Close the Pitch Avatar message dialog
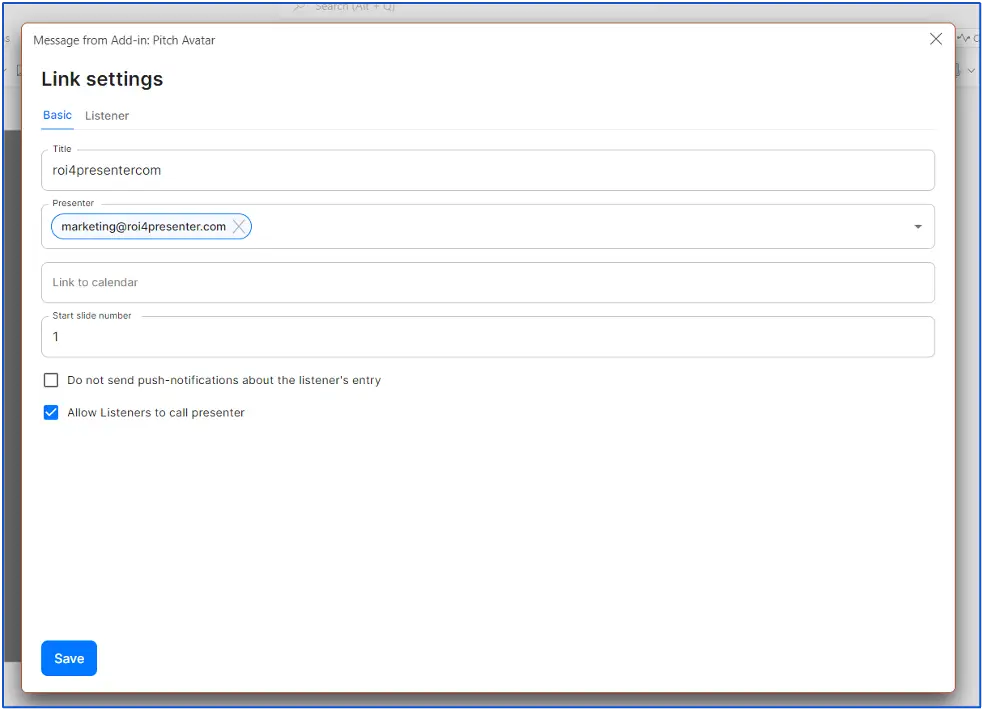The image size is (983, 710). click(936, 39)
